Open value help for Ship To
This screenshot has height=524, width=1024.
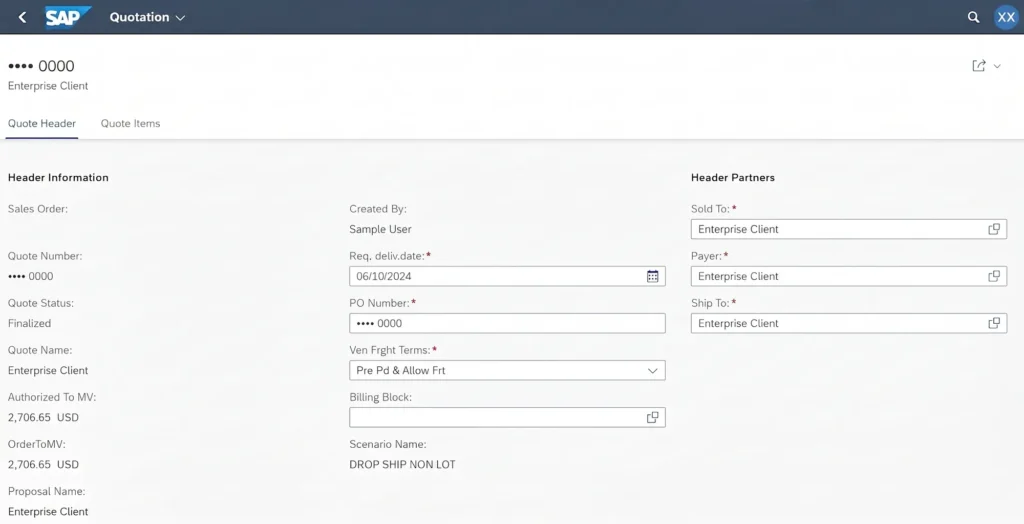point(994,323)
